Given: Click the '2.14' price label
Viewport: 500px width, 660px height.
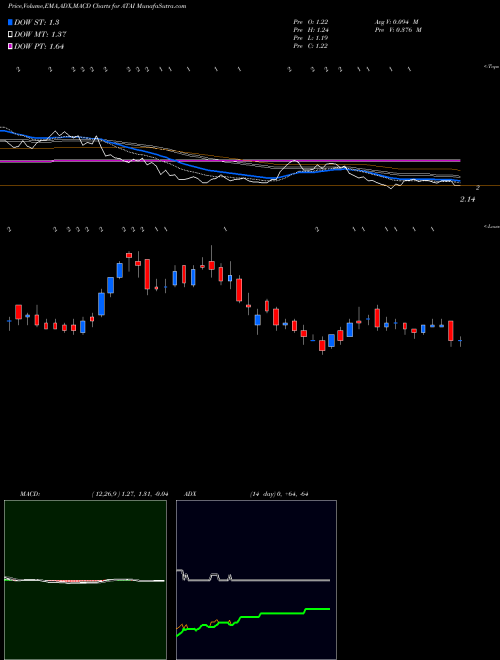Looking at the screenshot, I should (x=467, y=200).
